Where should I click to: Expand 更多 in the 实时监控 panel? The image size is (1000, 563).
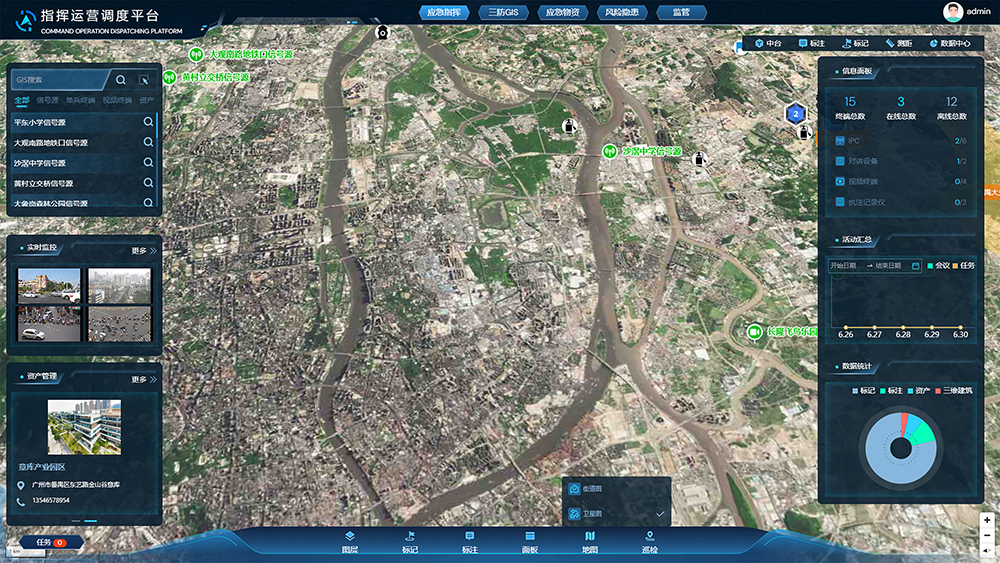[143, 251]
